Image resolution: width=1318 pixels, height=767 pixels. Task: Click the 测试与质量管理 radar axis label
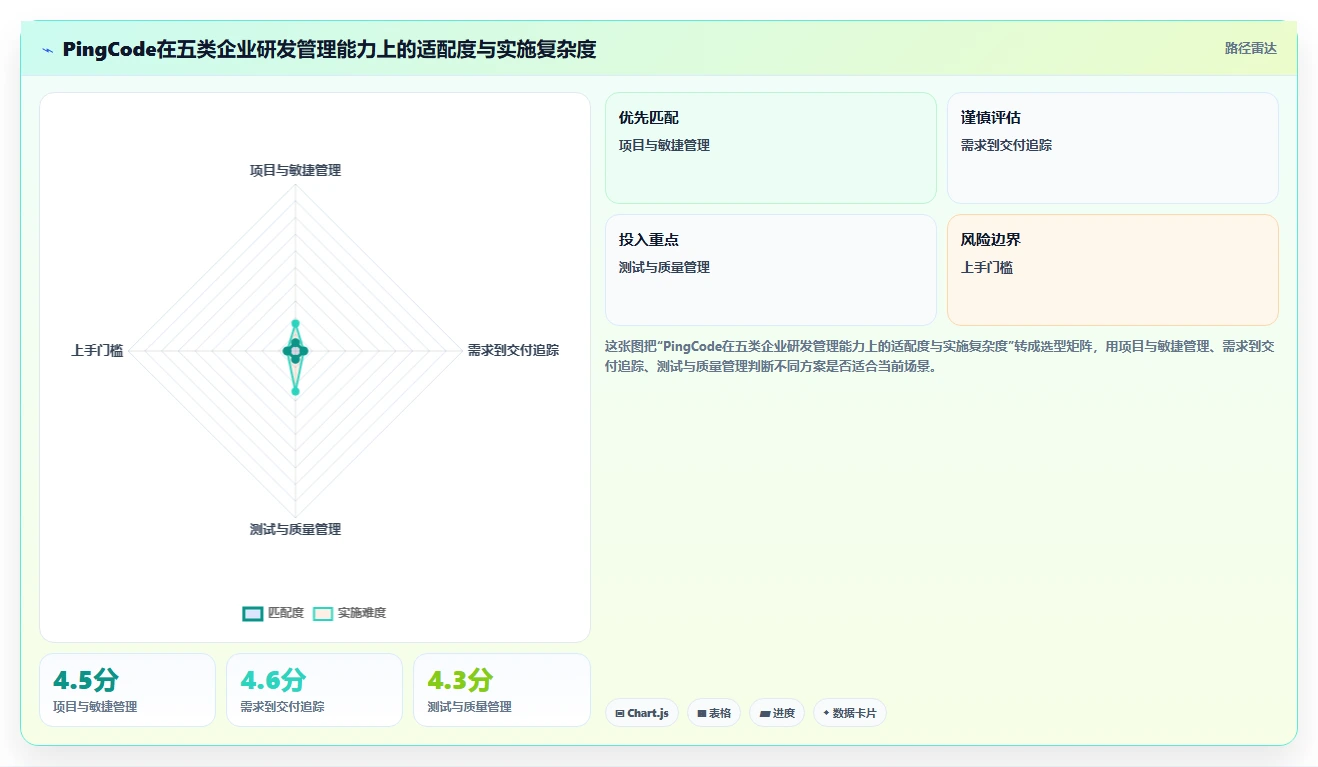click(x=295, y=529)
